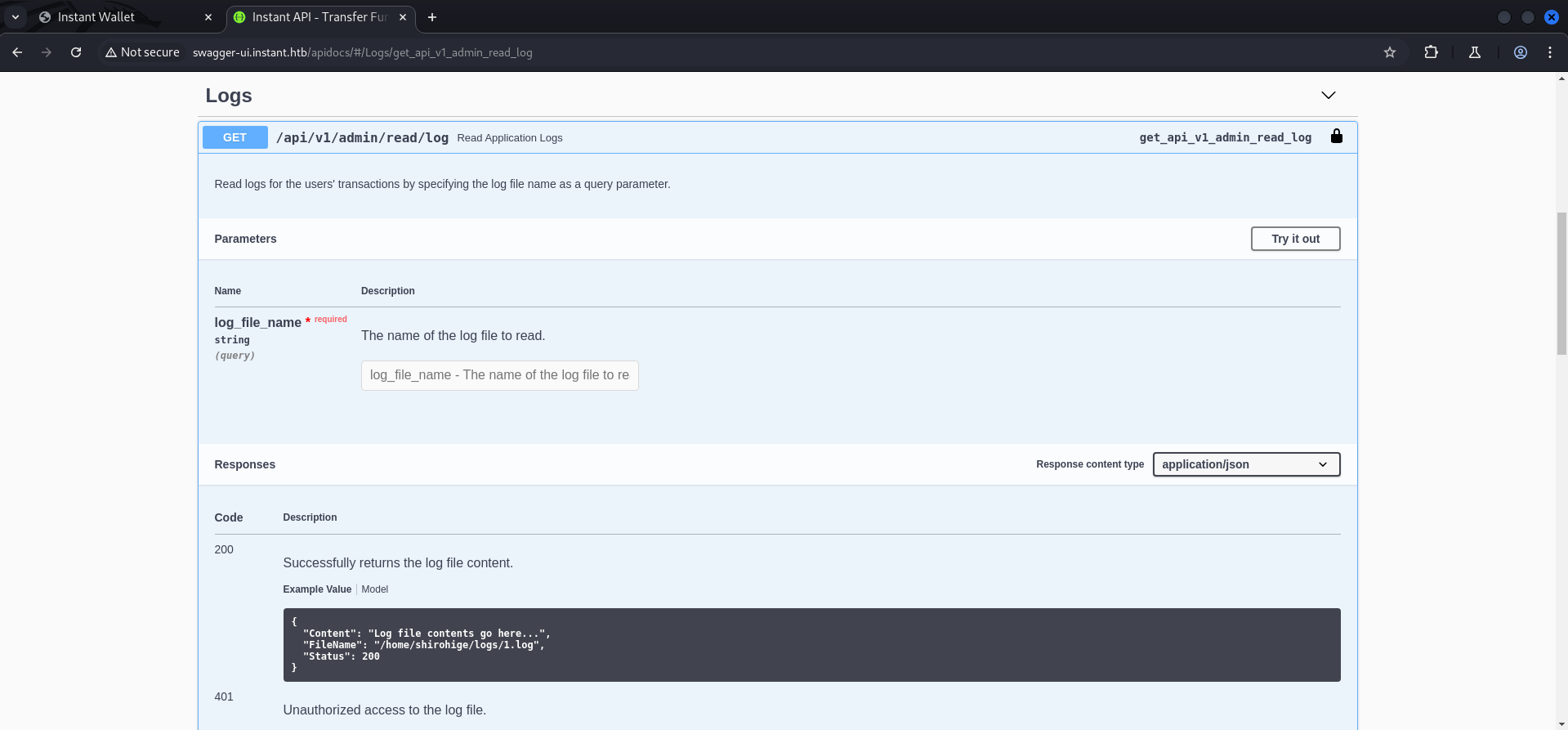Collapse the Logs section chevron
Viewport: 1568px width, 730px height.
(1328, 96)
